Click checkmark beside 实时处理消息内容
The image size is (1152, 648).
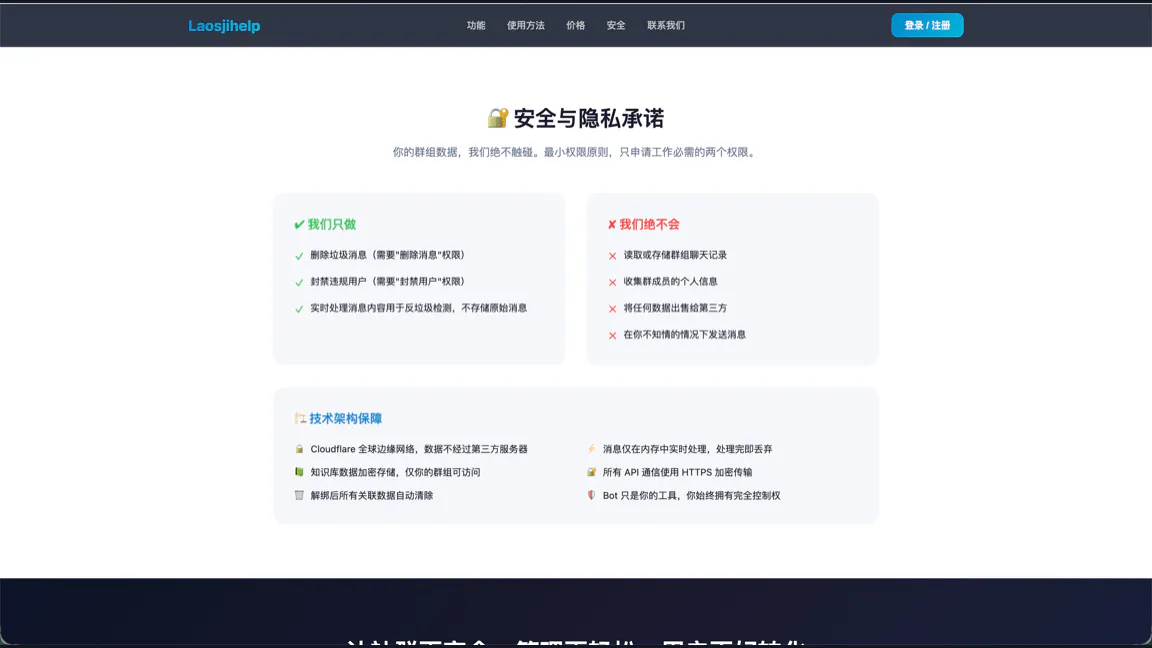[x=299, y=309]
